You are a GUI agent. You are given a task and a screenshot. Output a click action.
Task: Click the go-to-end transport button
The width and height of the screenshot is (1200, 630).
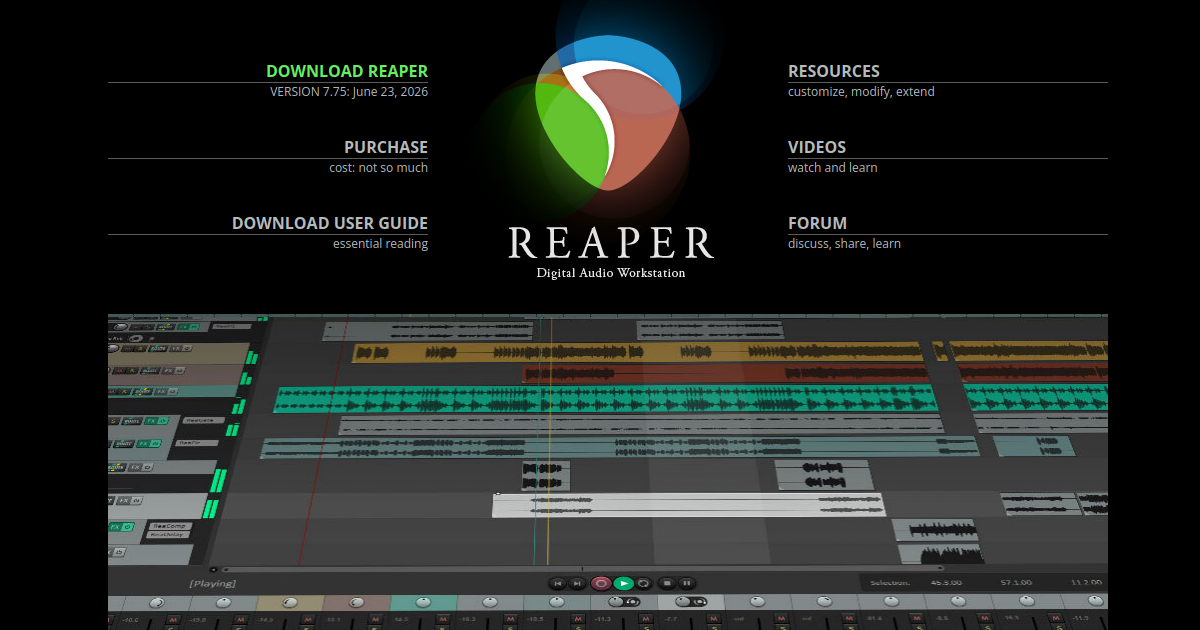pos(577,583)
